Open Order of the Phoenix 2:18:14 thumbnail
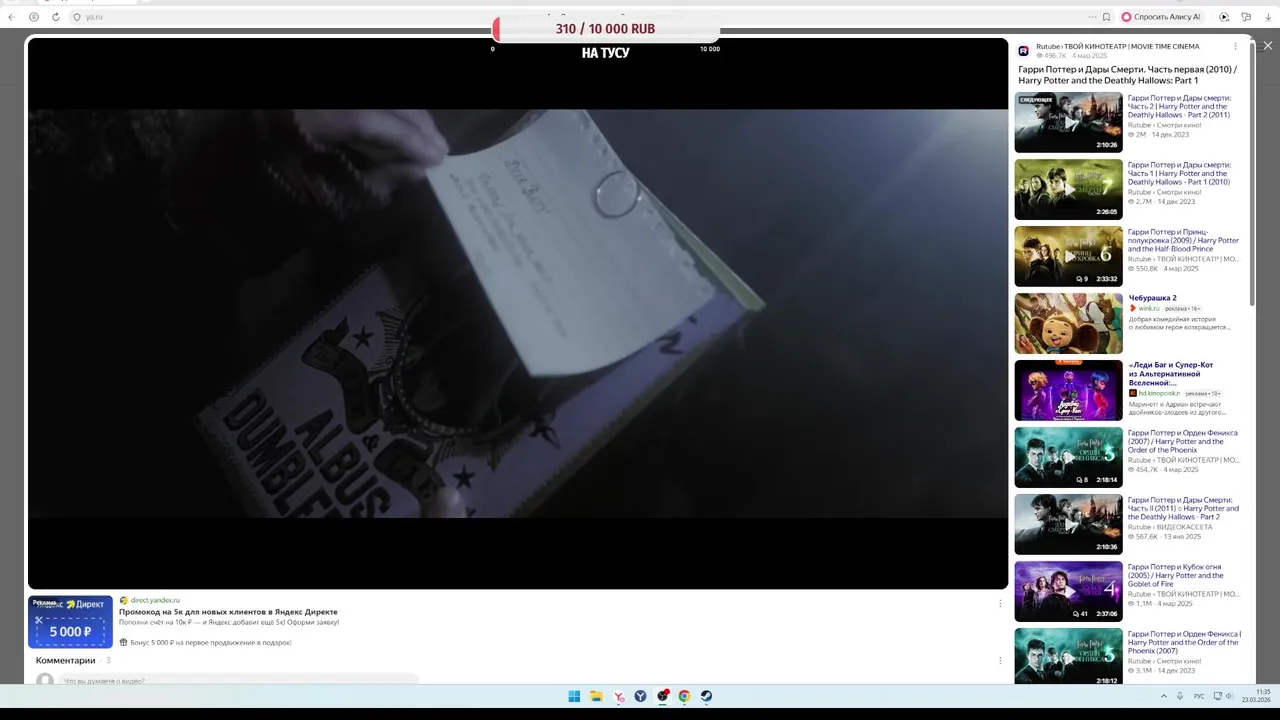The image size is (1280, 720). point(1068,457)
